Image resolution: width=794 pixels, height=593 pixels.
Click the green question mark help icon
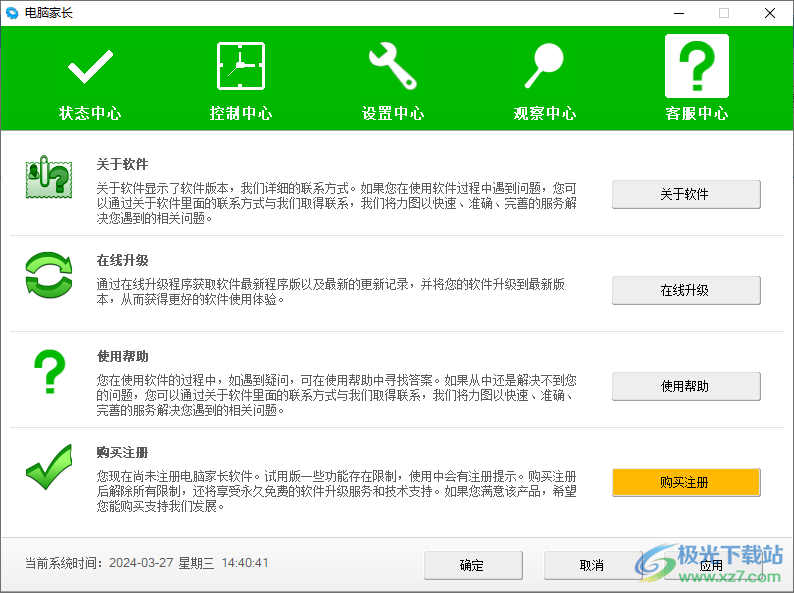pos(48,371)
